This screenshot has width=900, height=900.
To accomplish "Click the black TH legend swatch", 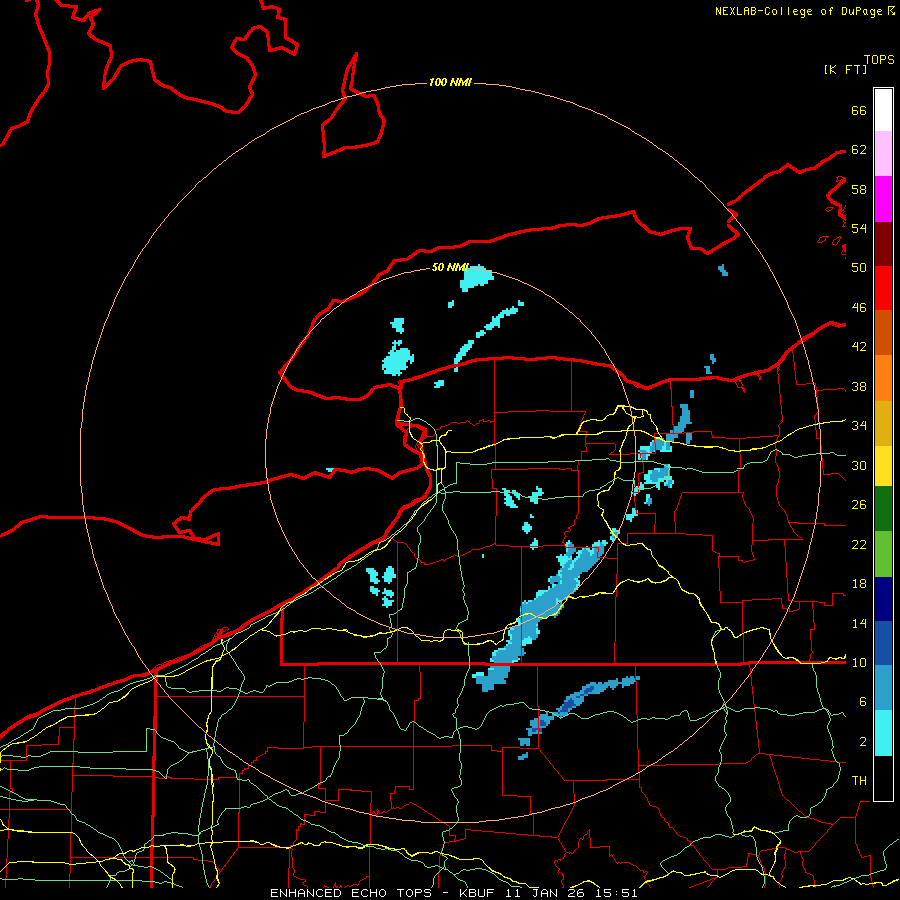I will click(883, 778).
